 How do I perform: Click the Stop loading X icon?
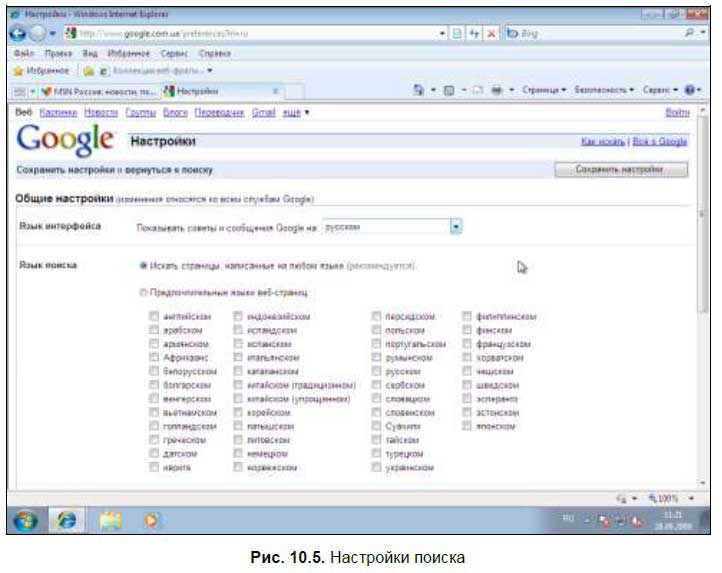pyautogui.click(x=491, y=34)
